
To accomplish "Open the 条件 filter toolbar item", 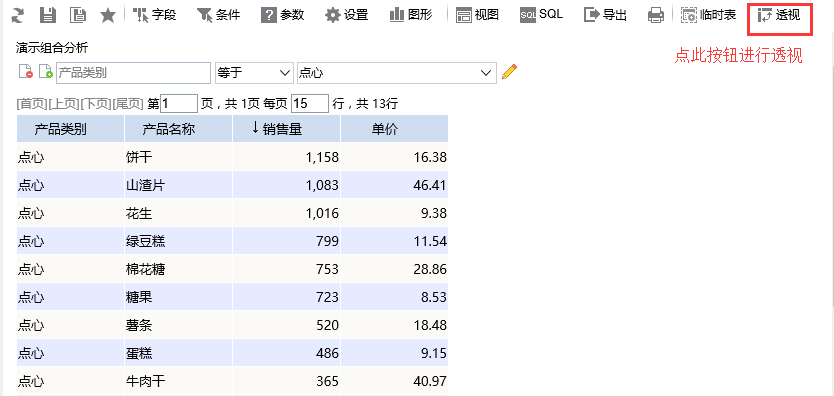I will click(x=219, y=15).
